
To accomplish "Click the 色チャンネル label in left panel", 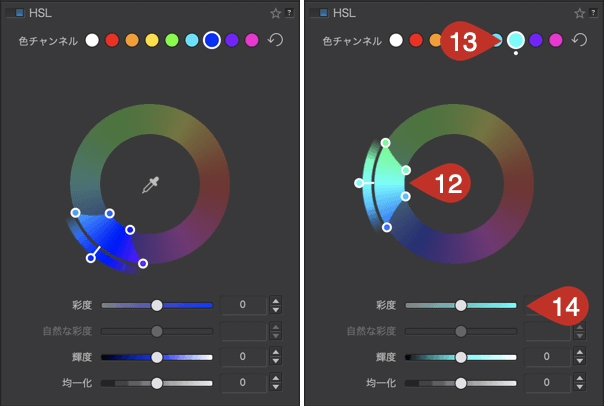I will point(49,41).
